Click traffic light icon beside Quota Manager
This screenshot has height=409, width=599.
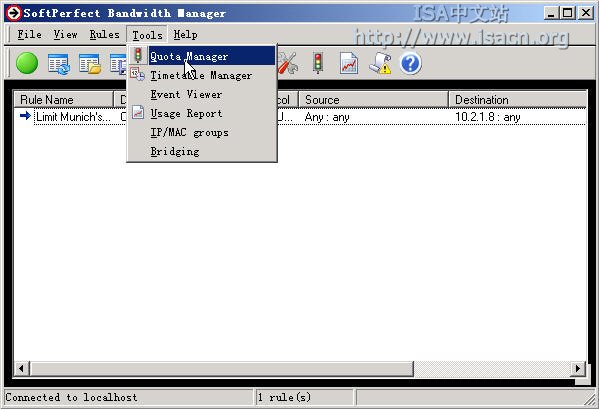click(x=138, y=55)
